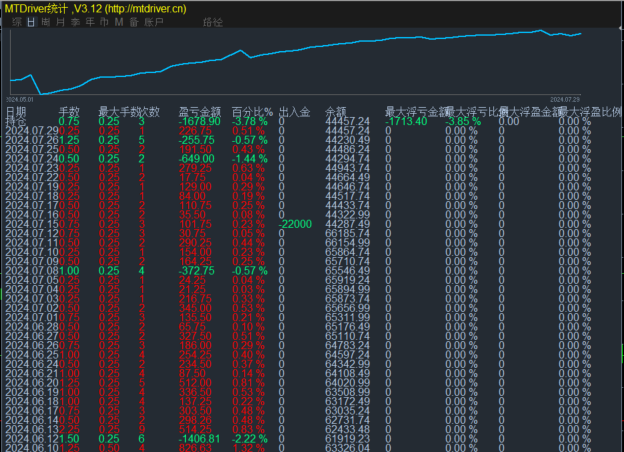The height and width of the screenshot is (452, 624).
Task: Open the 币 symbol tab
Action: pos(104,22)
